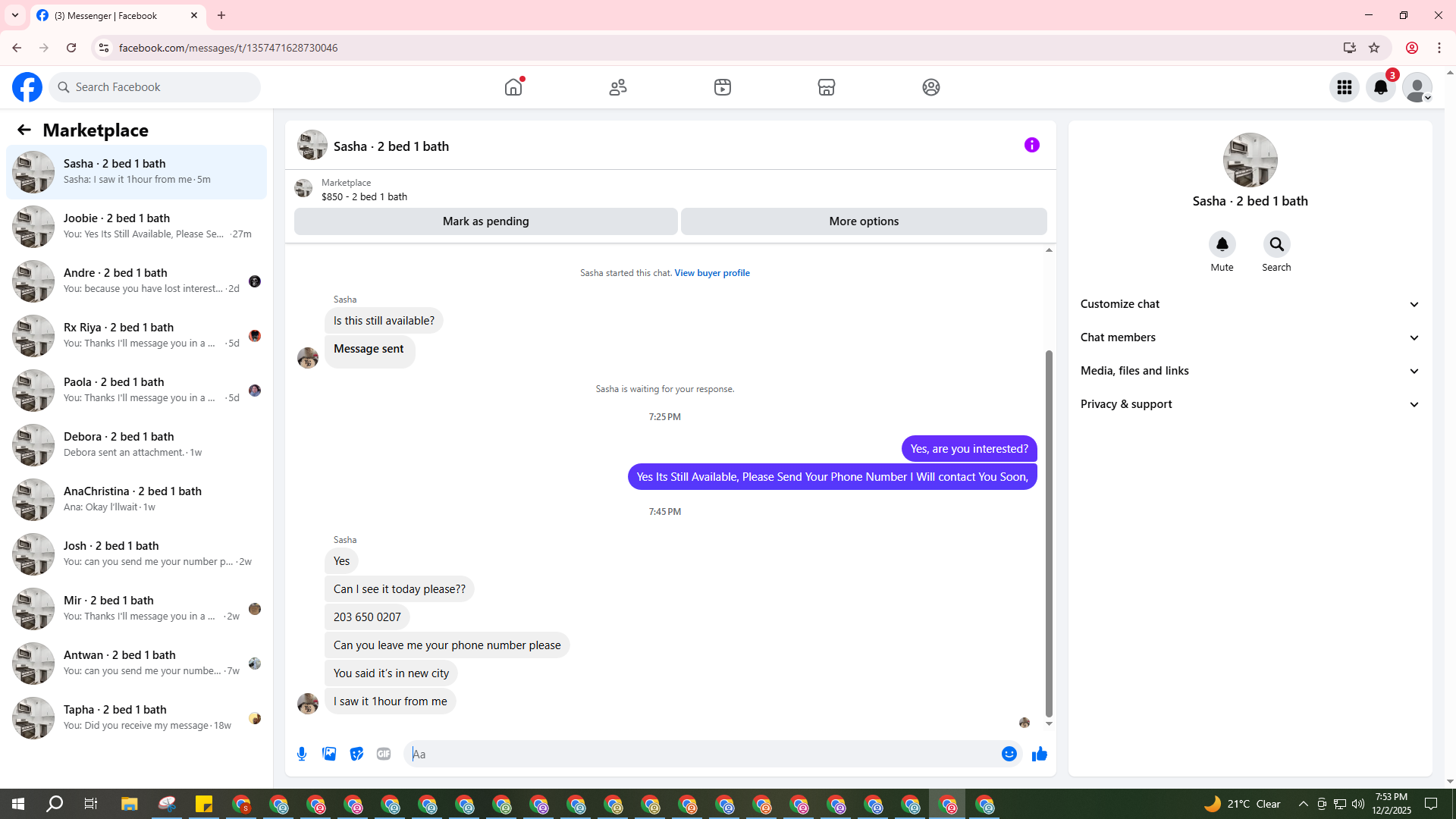This screenshot has width=1456, height=819.
Task: Send a thumbs up like
Action: pos(1039,754)
